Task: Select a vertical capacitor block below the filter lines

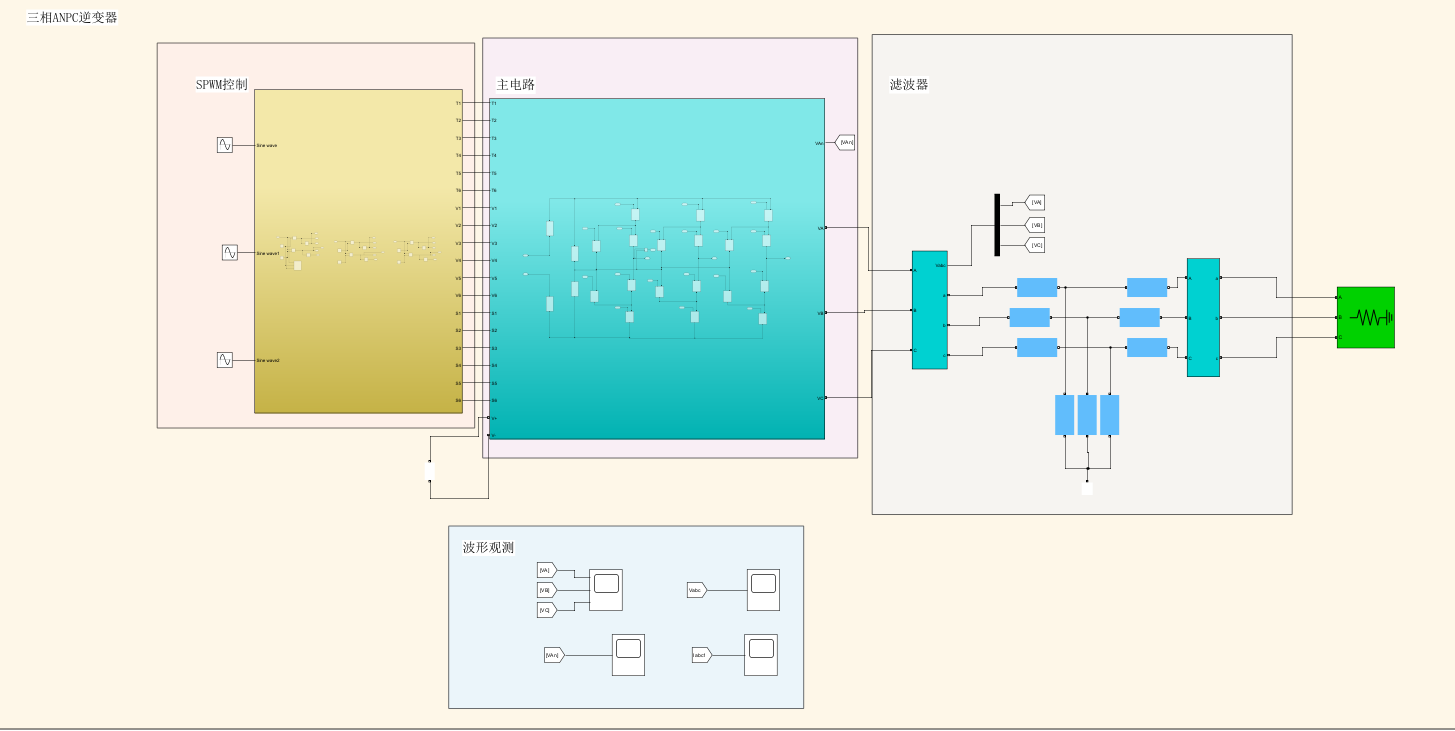Action: [x=1087, y=416]
